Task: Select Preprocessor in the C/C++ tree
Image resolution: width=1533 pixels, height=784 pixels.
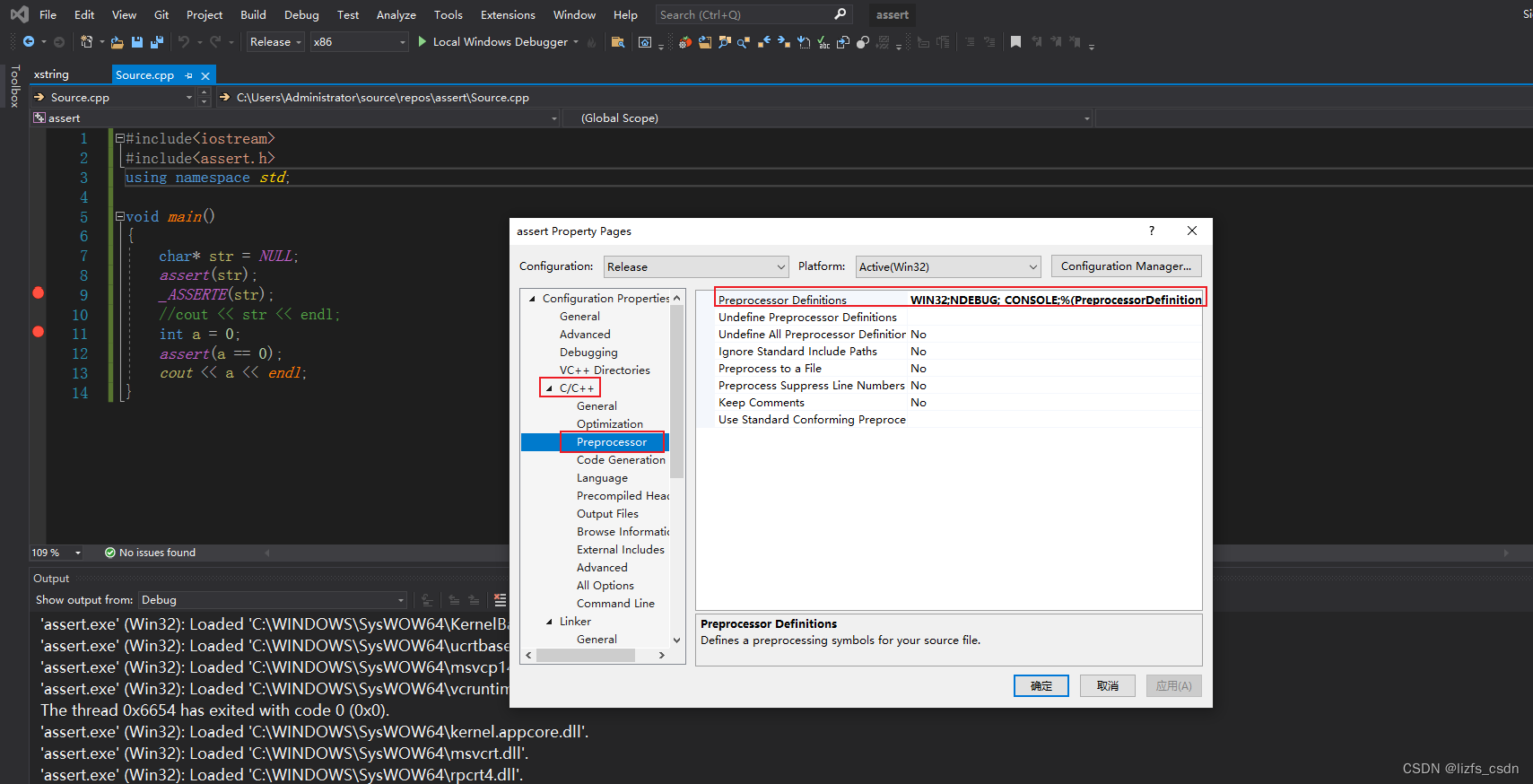Action: [612, 442]
